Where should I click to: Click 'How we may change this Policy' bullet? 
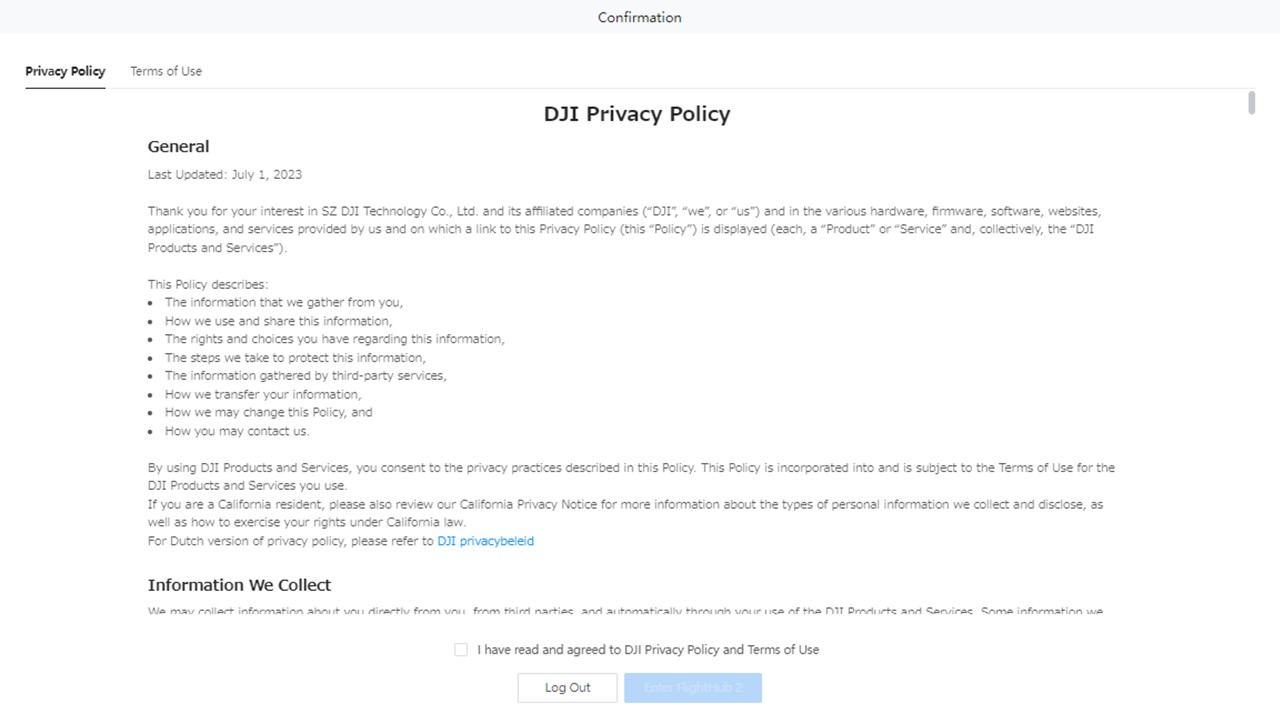click(268, 412)
